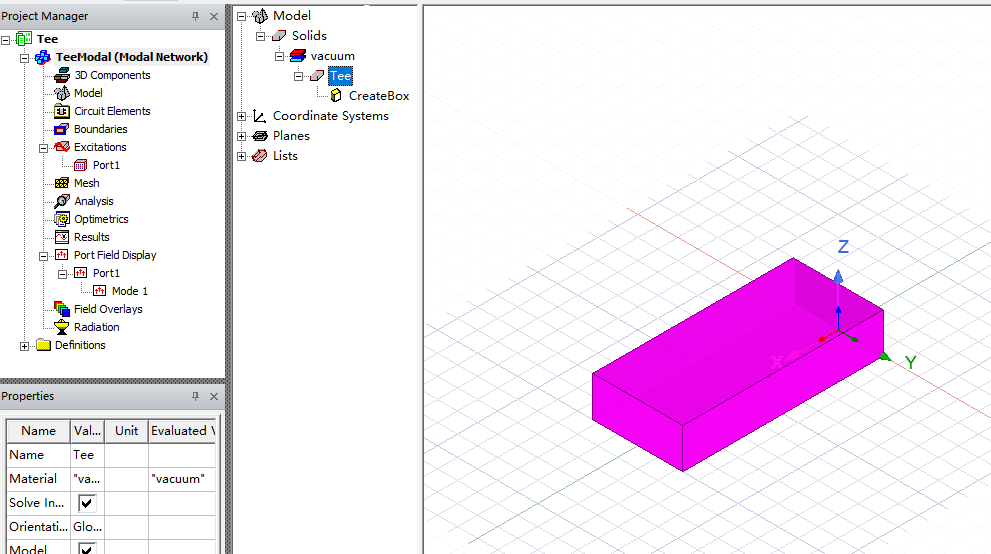
Task: Click the Evaluated Value column header
Action: [183, 431]
